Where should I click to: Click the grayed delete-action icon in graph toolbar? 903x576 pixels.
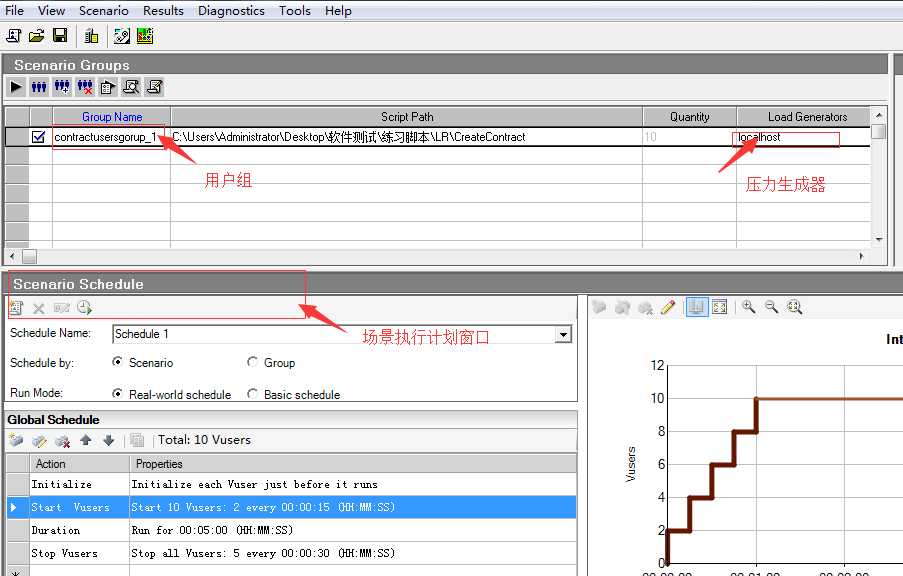click(x=645, y=308)
